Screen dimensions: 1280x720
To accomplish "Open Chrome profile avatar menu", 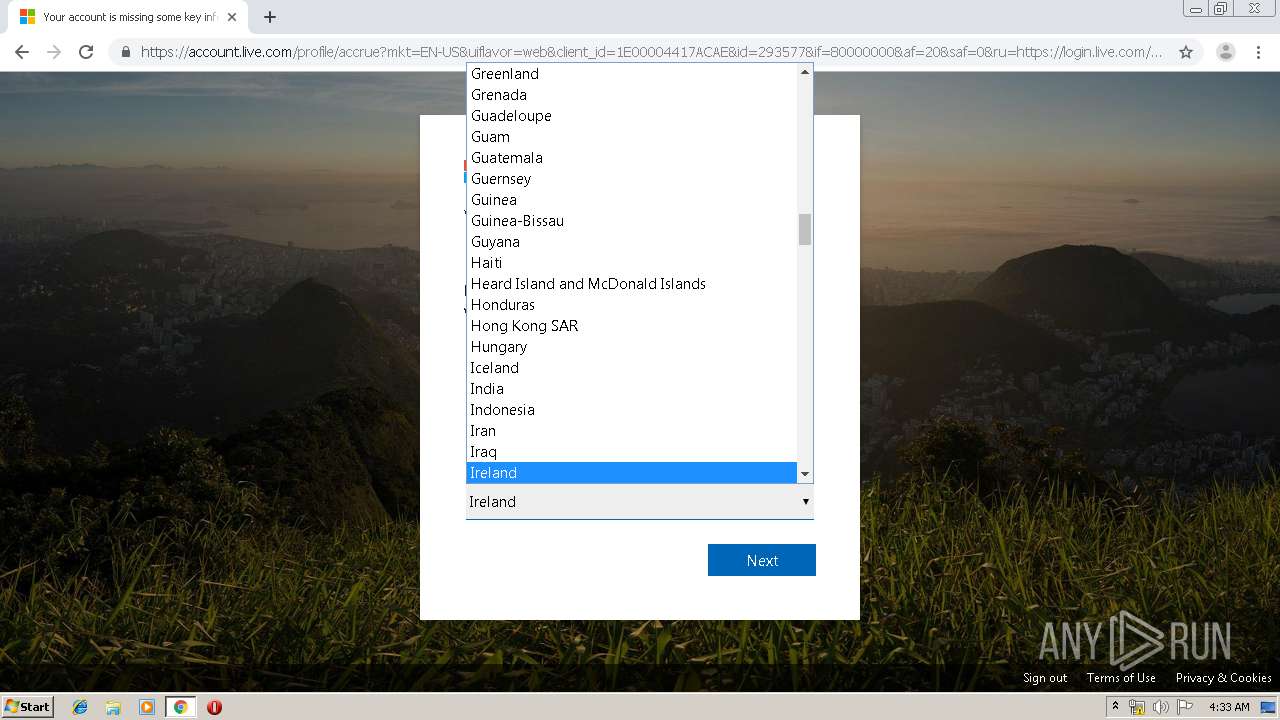I will tap(1226, 52).
